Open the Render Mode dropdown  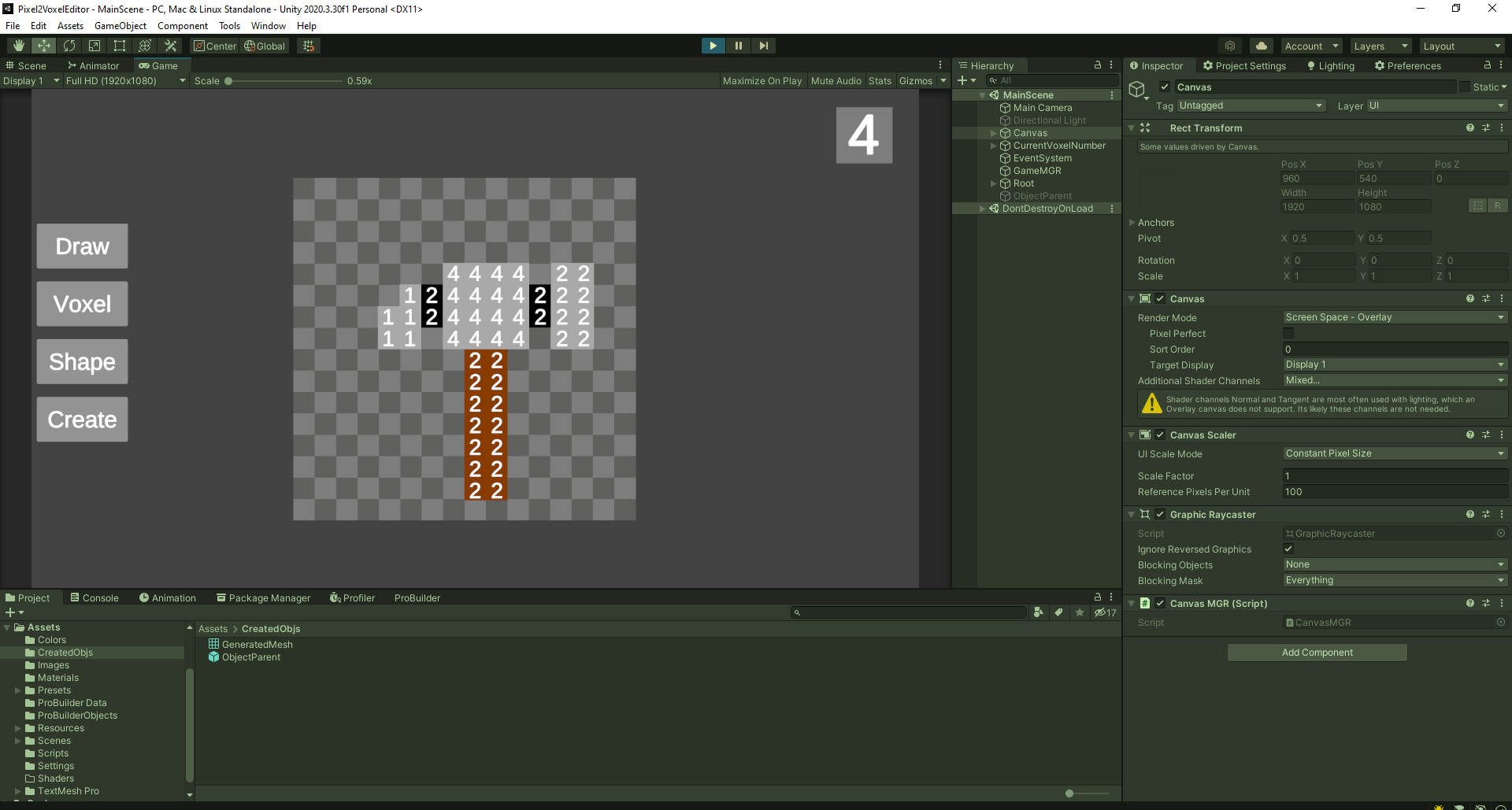coord(1395,317)
